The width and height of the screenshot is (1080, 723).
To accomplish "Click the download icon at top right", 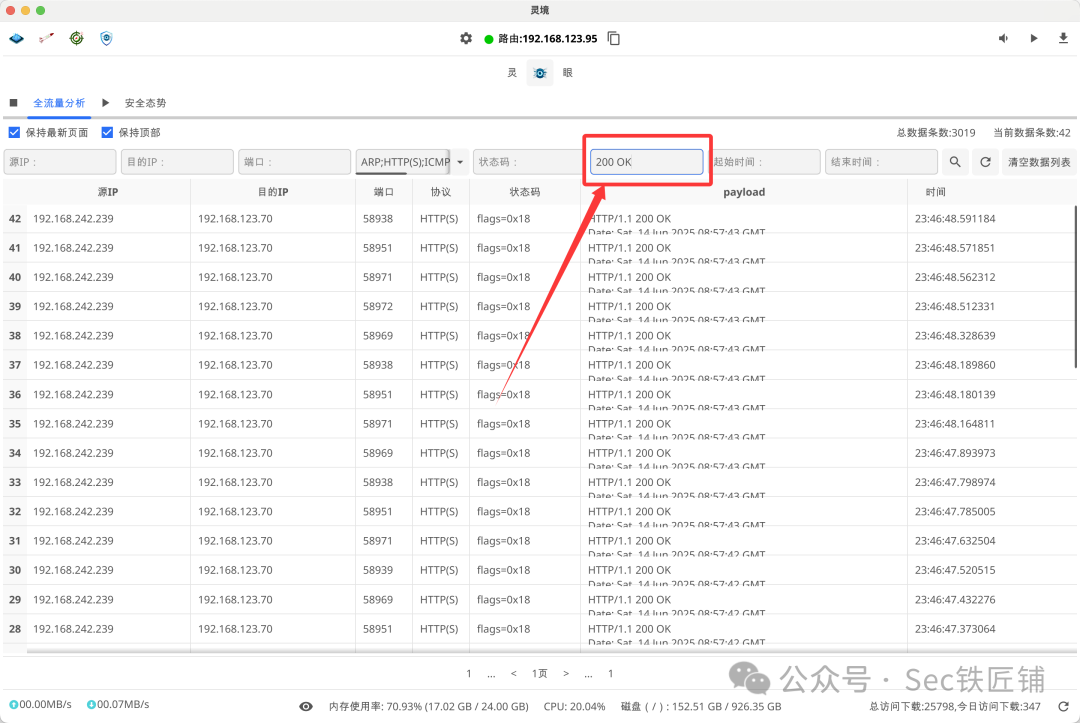I will (1063, 38).
